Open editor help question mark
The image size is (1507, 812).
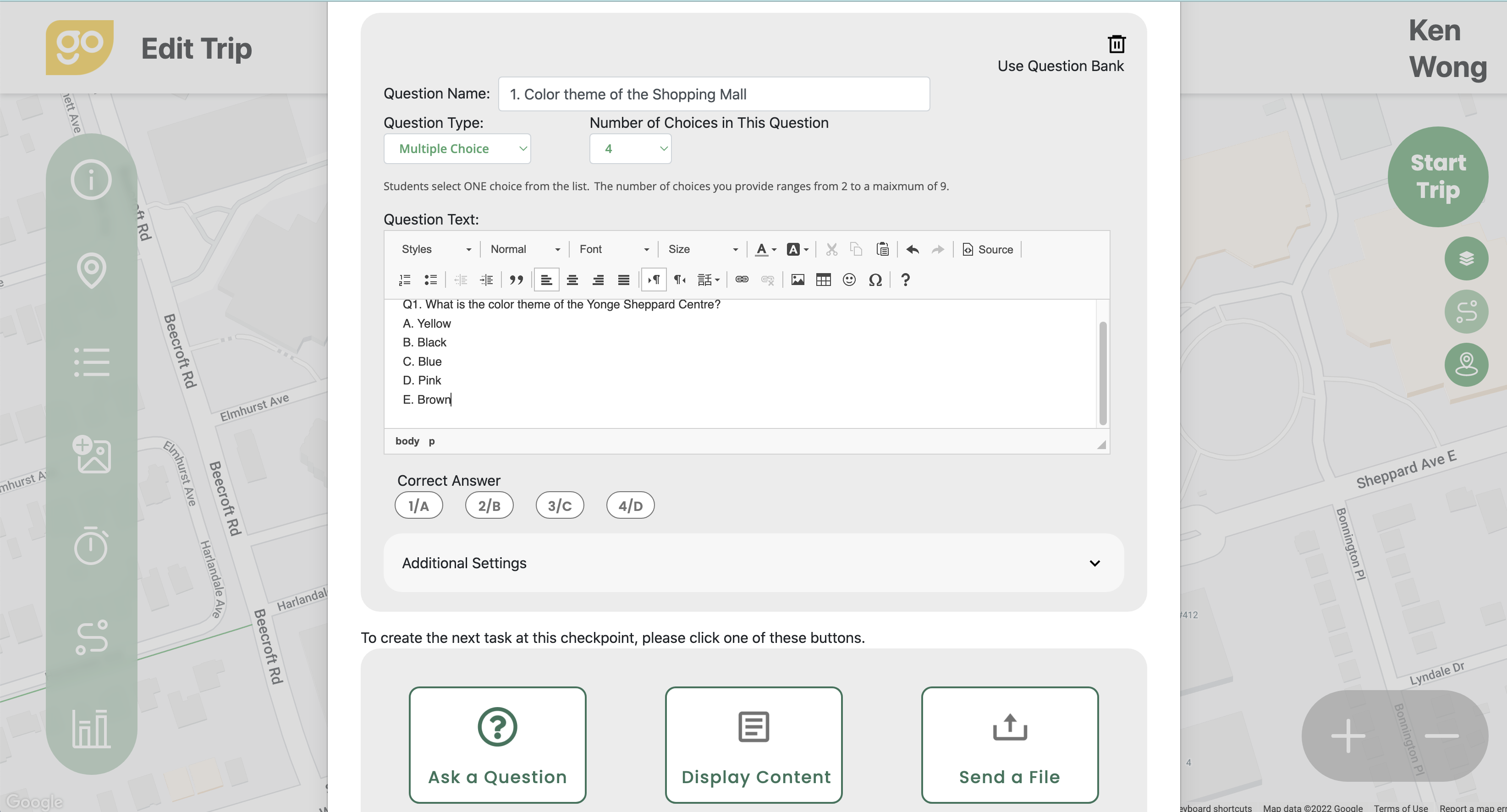click(x=905, y=280)
